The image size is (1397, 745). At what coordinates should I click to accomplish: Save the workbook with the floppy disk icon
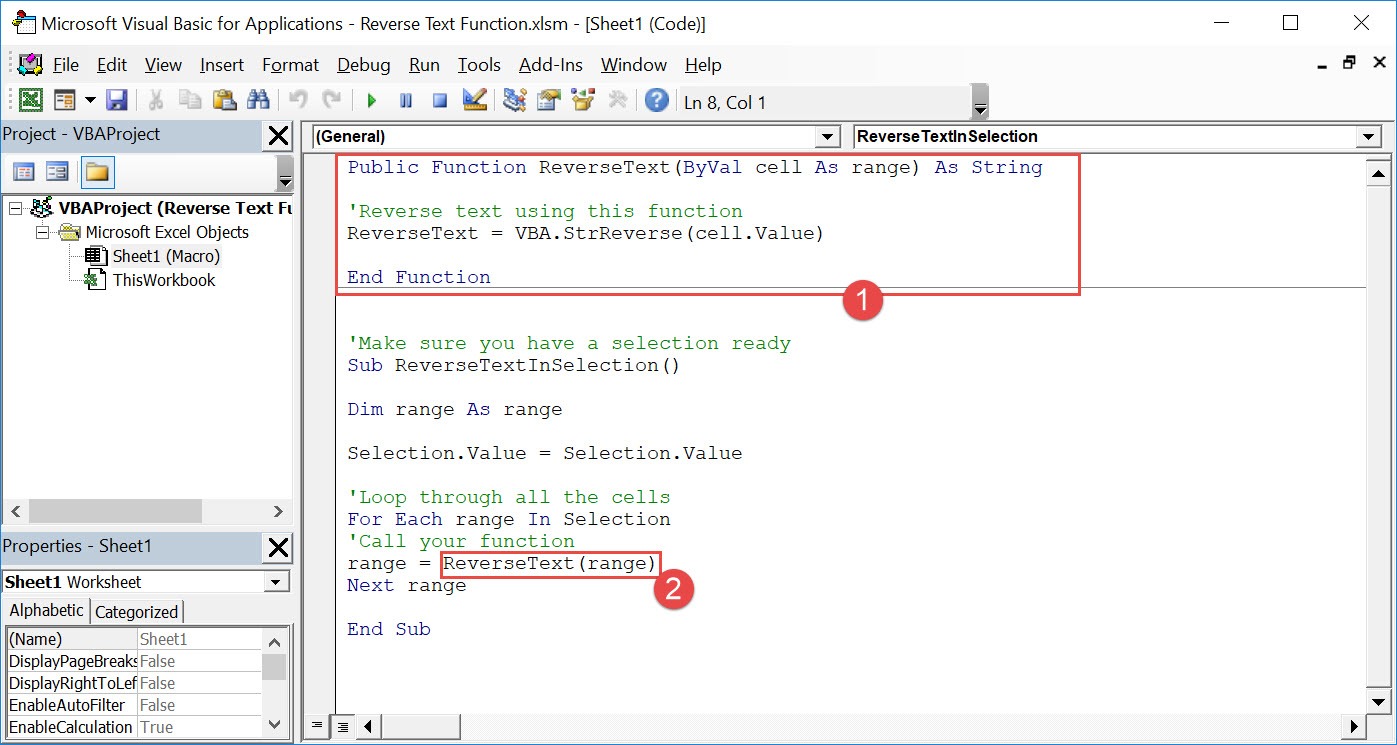(x=116, y=100)
